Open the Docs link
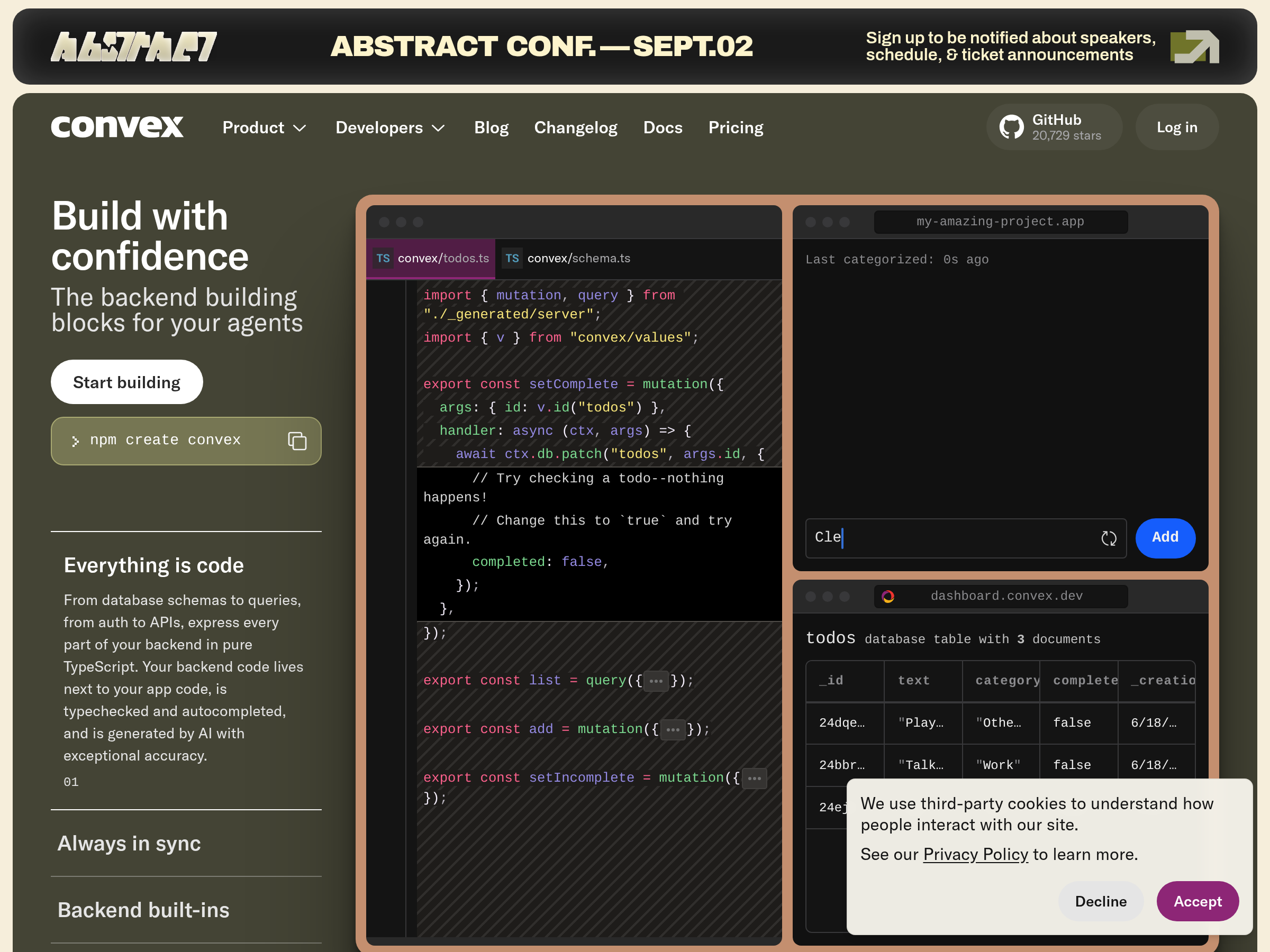The height and width of the screenshot is (952, 1270). (x=663, y=127)
